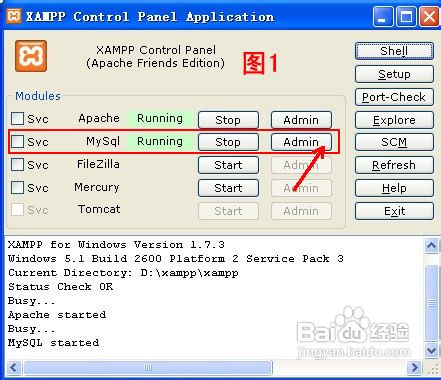Start the Mercury module
The image size is (441, 380).
tap(228, 188)
